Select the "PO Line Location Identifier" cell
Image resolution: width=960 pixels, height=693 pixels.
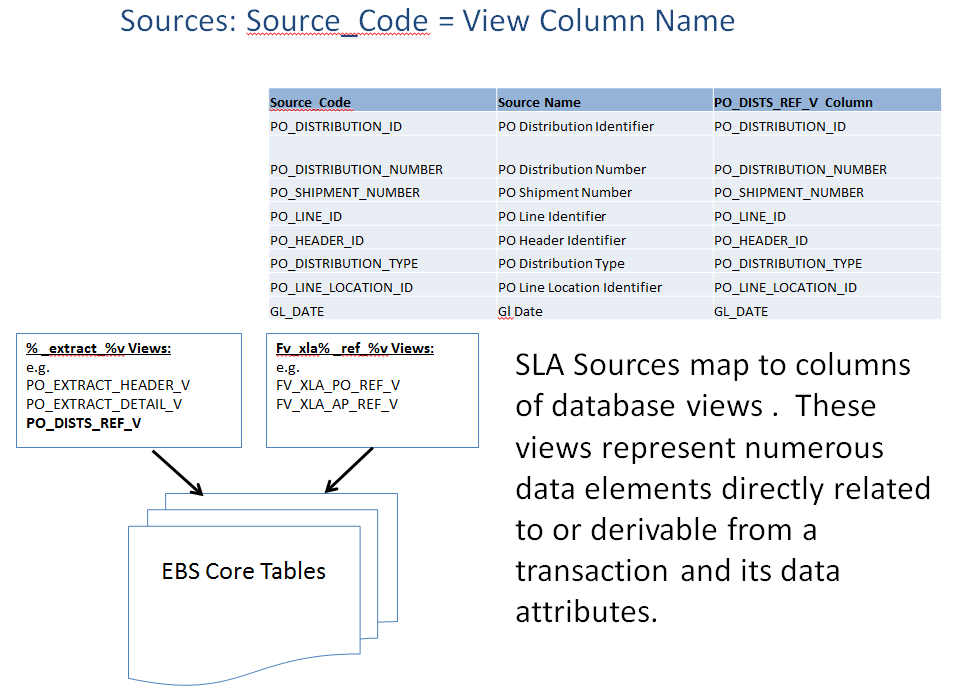(580, 288)
